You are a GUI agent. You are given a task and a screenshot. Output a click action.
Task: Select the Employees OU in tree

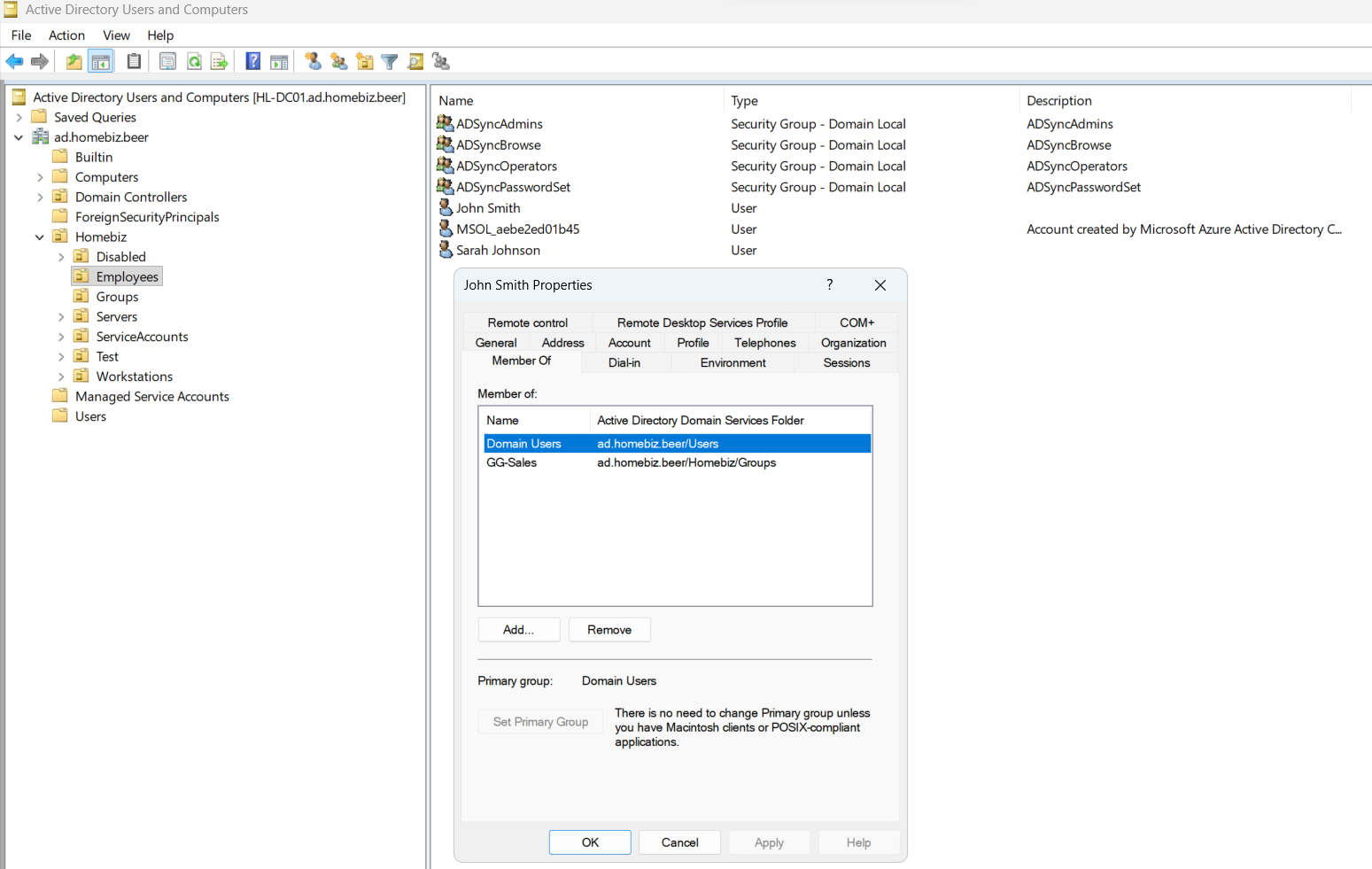coord(118,276)
